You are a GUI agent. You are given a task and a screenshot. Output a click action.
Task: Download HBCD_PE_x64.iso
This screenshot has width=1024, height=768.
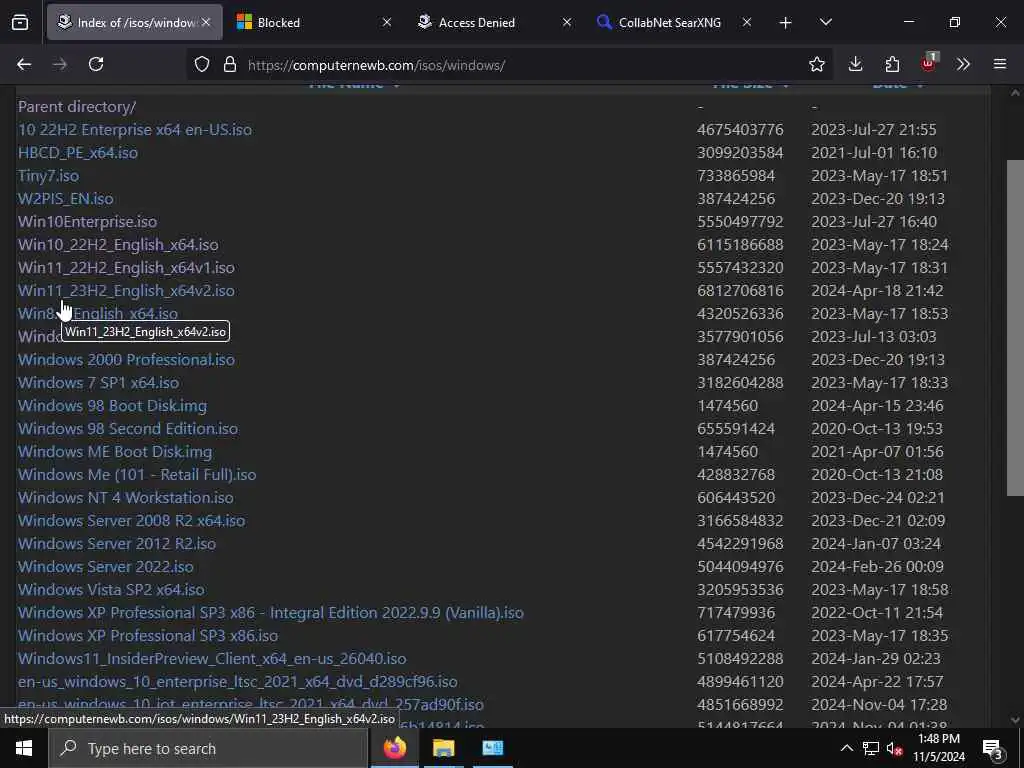(78, 152)
